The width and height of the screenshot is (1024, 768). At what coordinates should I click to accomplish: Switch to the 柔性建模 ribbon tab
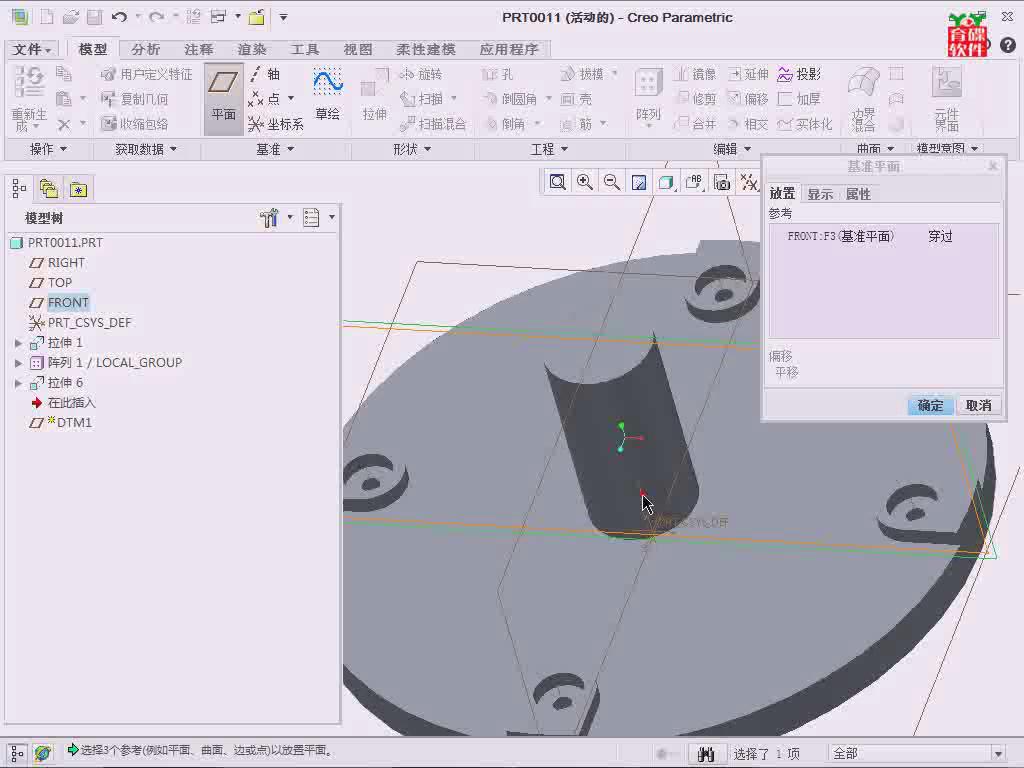[425, 49]
